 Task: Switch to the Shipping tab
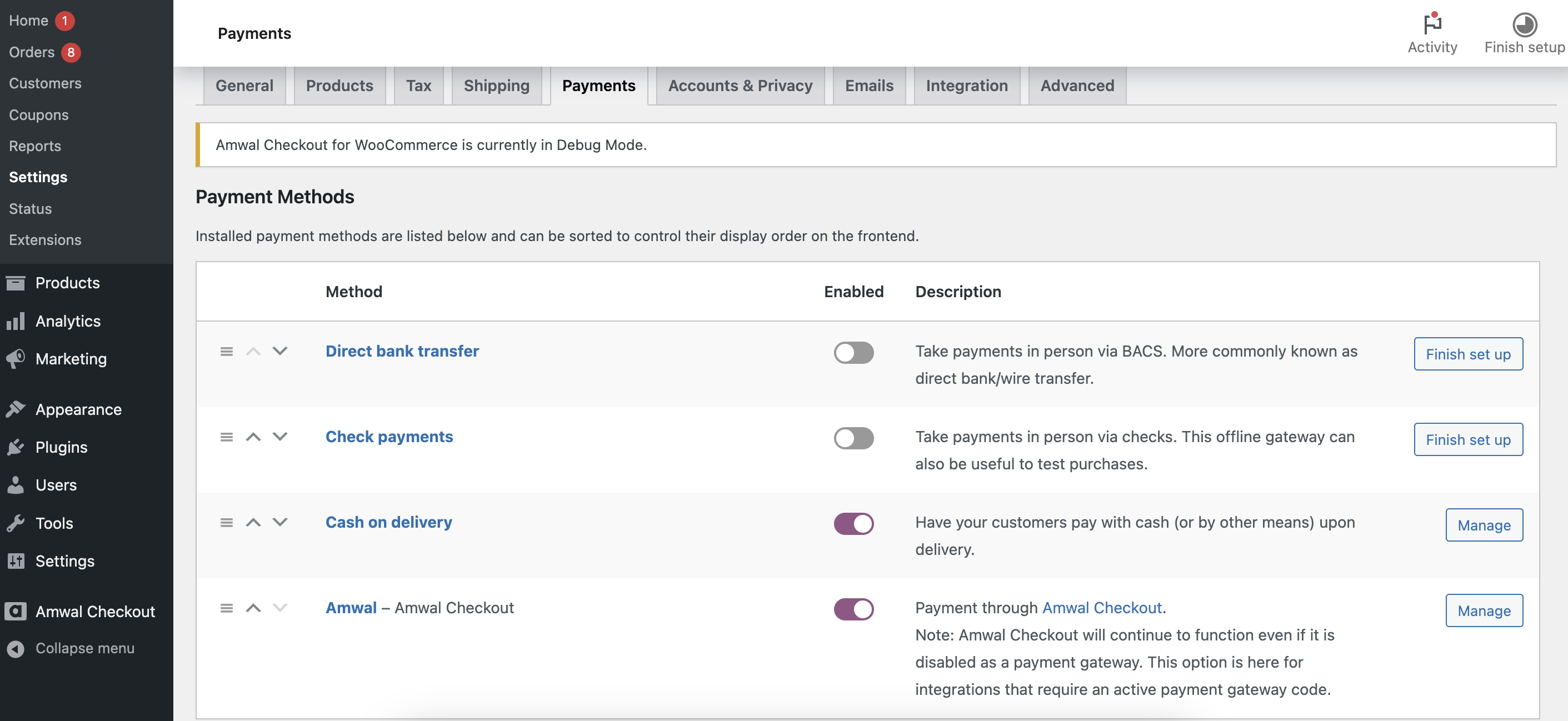coord(496,86)
